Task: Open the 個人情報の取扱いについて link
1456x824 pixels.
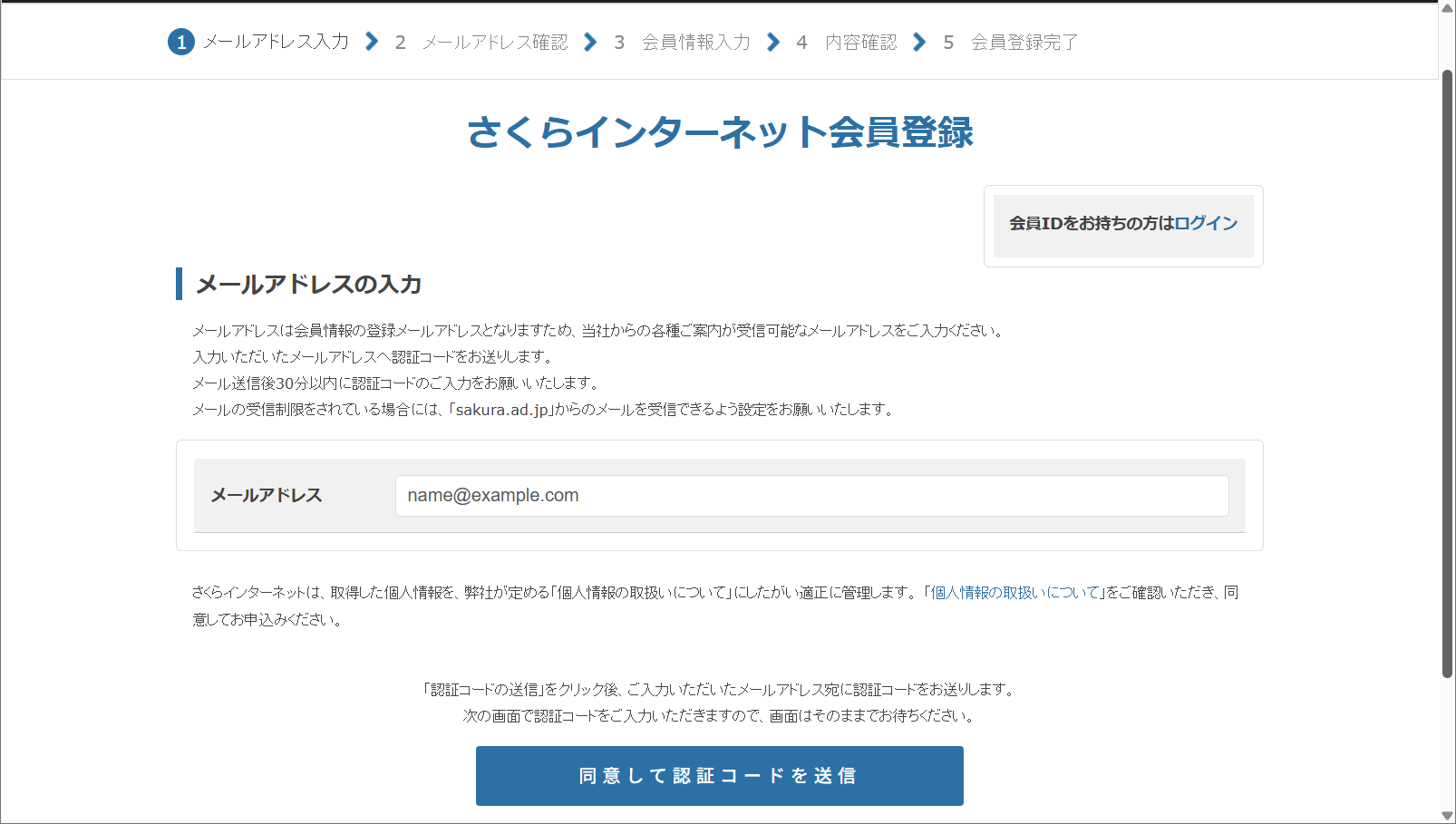Action: click(x=1014, y=593)
